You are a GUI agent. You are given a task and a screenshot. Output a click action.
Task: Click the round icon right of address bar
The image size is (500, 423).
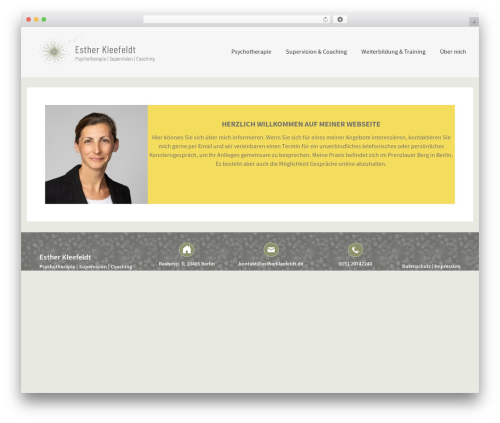(x=340, y=19)
